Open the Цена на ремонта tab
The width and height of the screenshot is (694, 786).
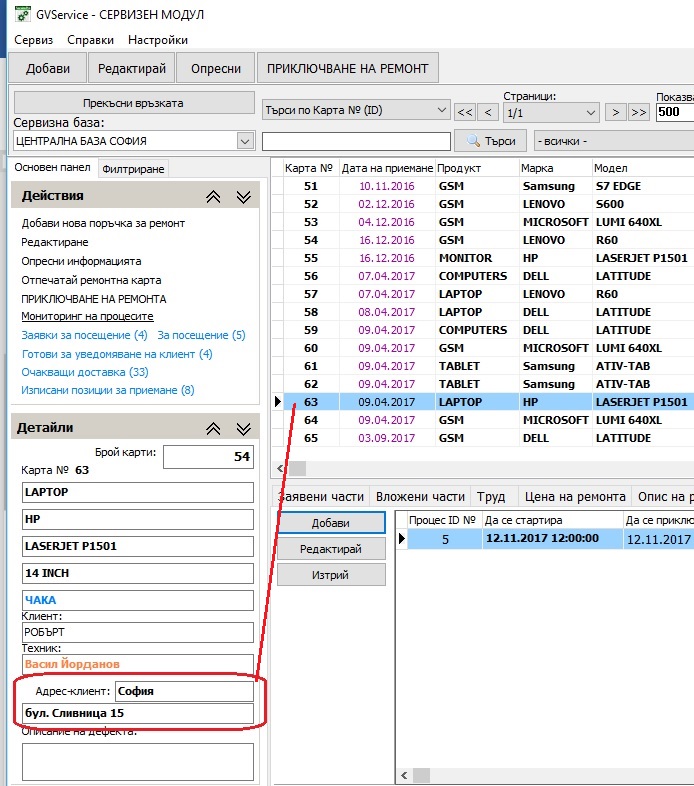click(575, 497)
